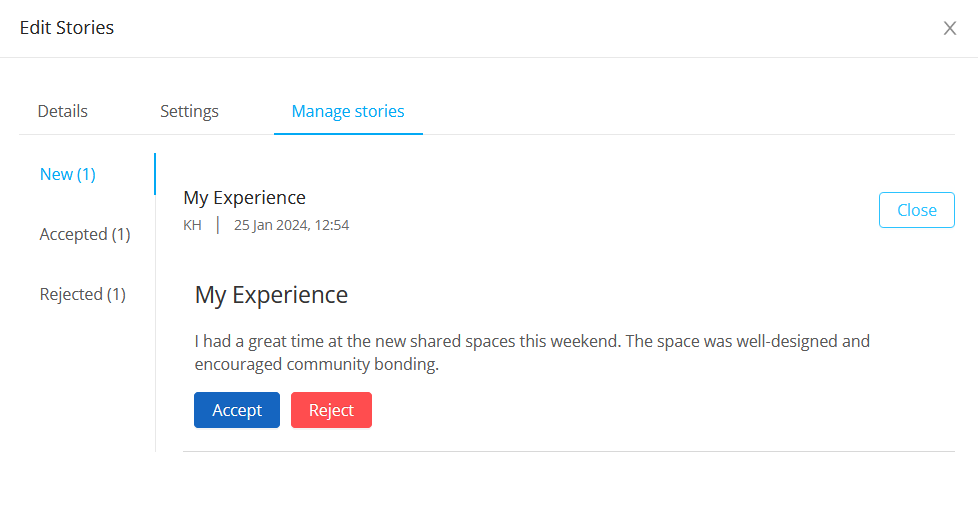Switch to the Details tab
978x528 pixels.
click(62, 111)
